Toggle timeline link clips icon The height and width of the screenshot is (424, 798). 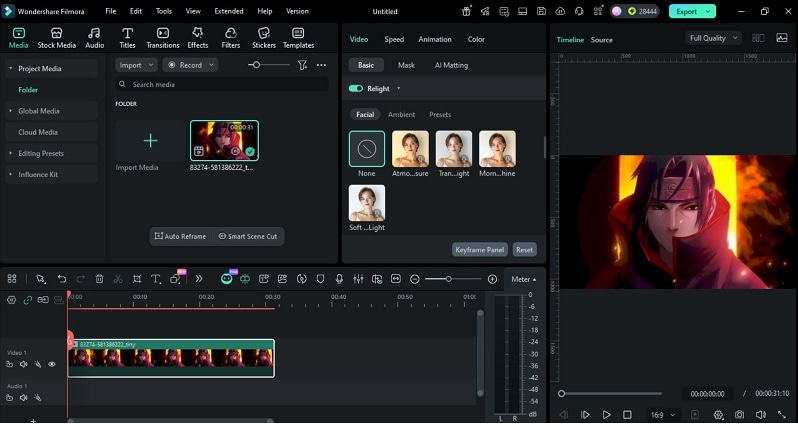click(27, 300)
